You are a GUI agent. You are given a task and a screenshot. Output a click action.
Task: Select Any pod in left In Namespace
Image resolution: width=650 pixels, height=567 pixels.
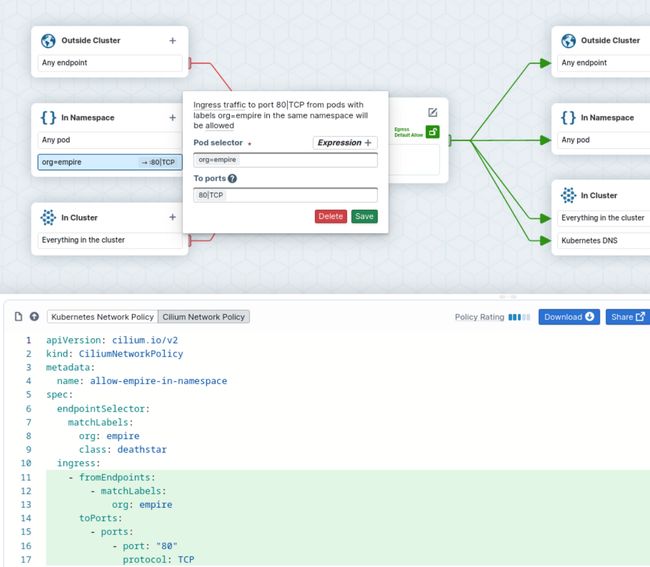(110, 140)
